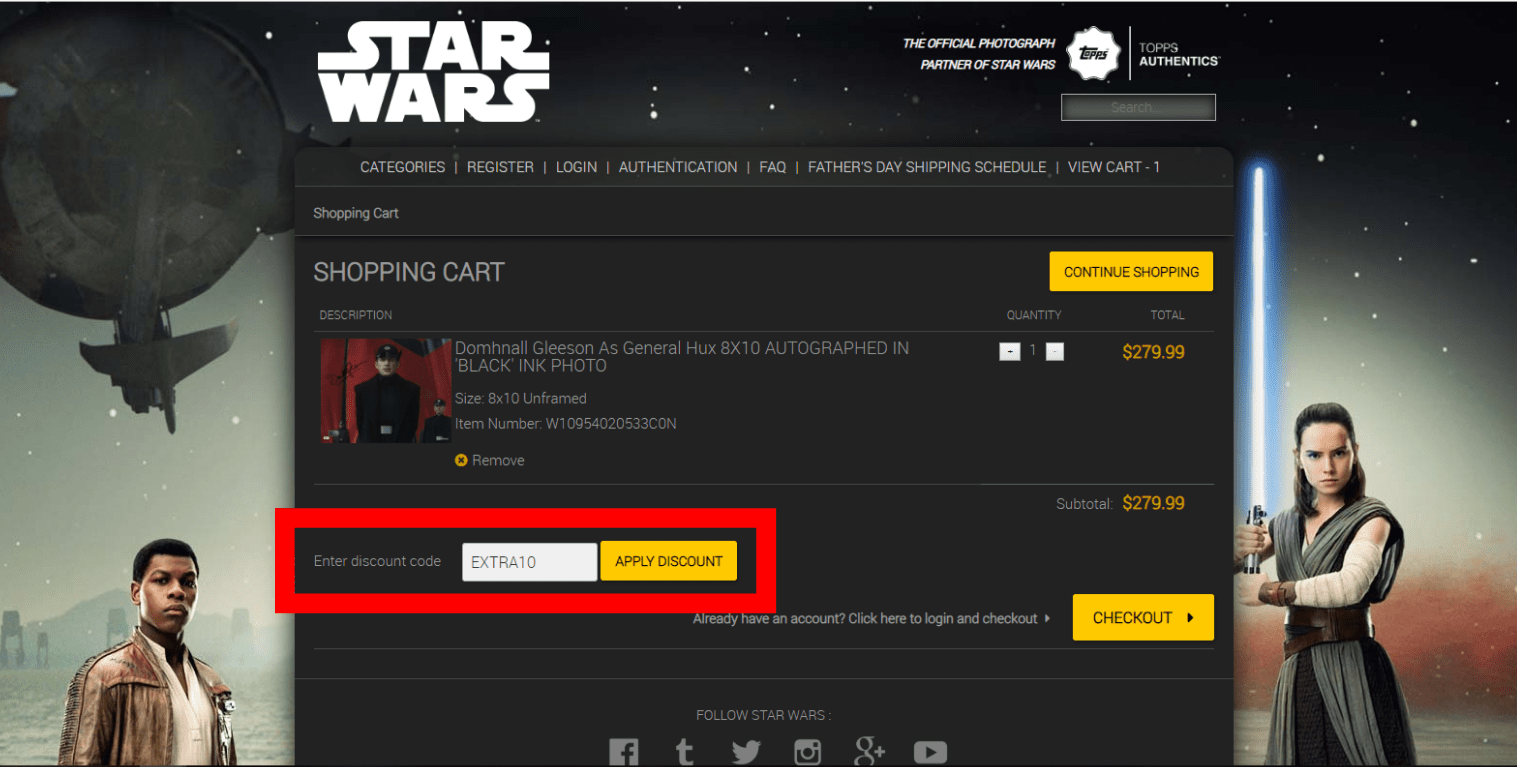Open the Star Wars Facebook page
This screenshot has width=1517, height=767.
click(x=623, y=752)
